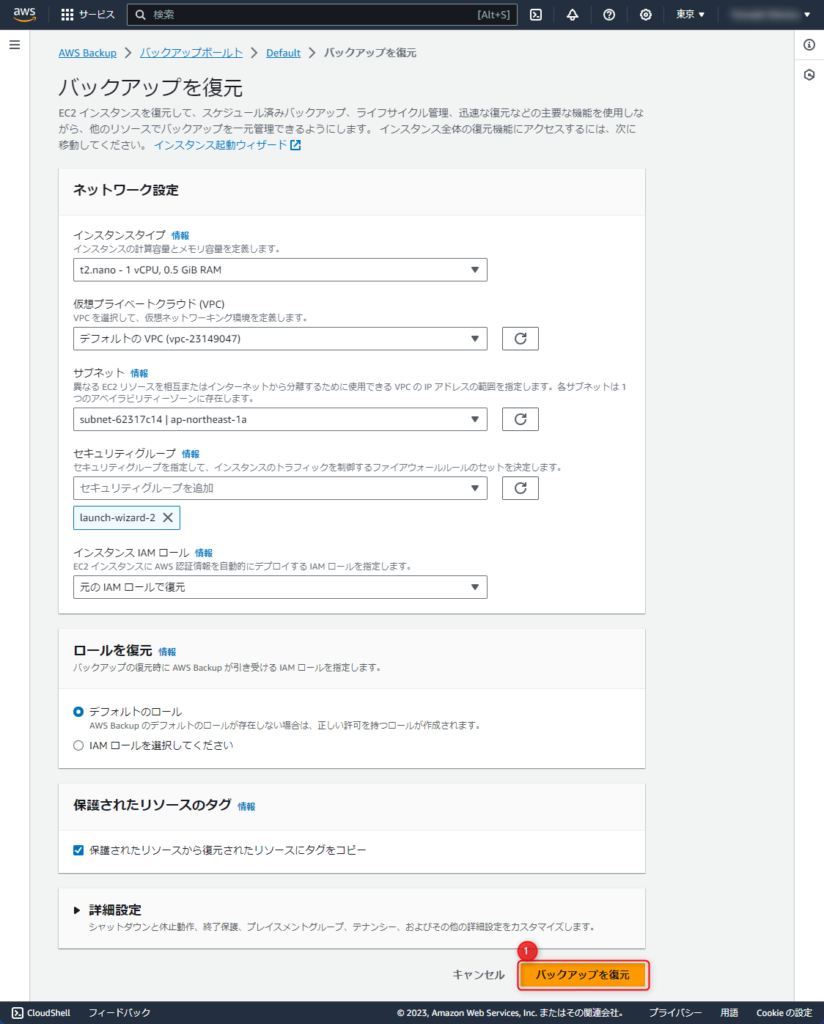Image resolution: width=824 pixels, height=1024 pixels.
Task: Click into the 検索 search field
Action: coord(322,14)
